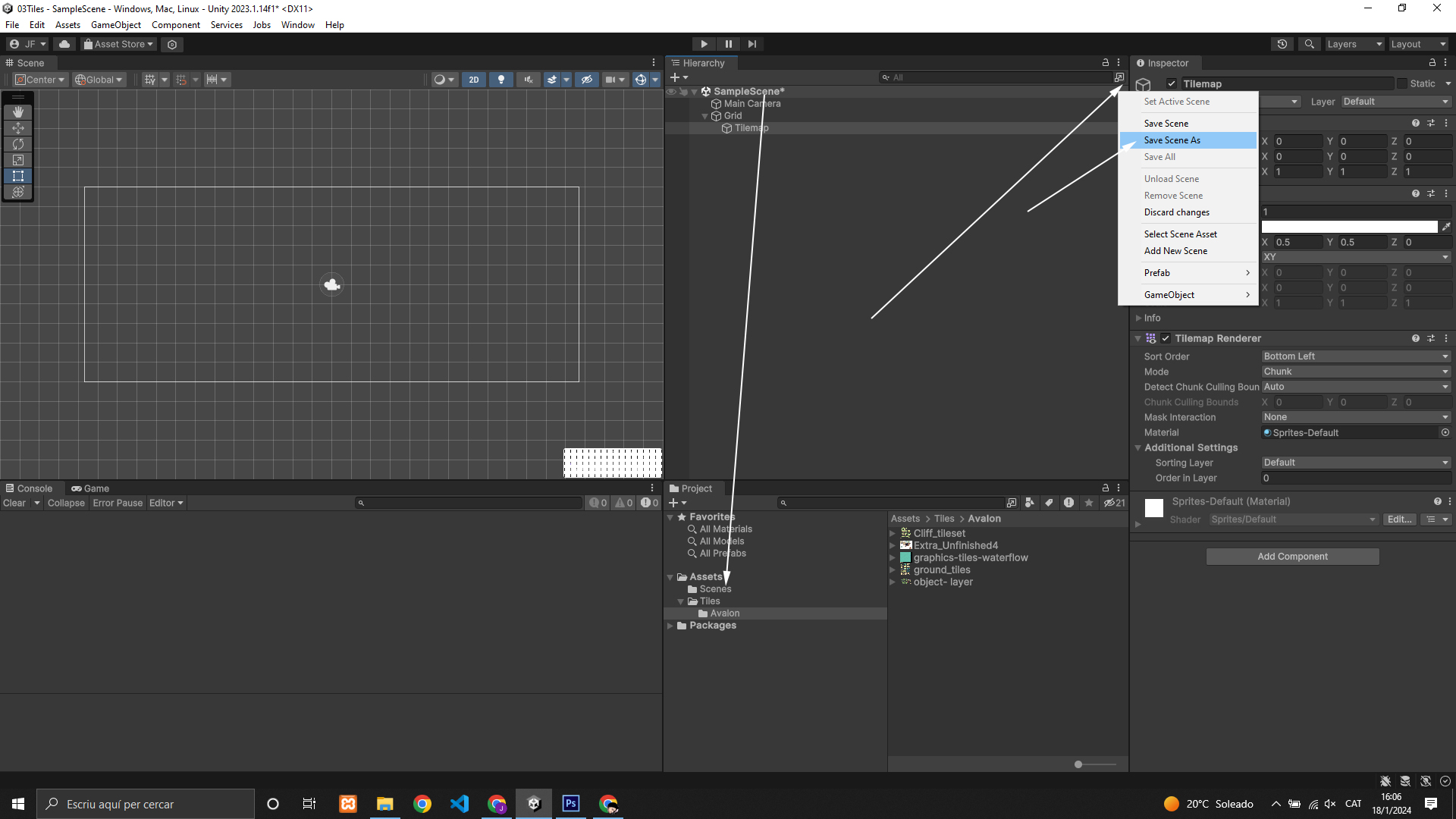Click the Play button
The width and height of the screenshot is (1456, 819).
pyautogui.click(x=704, y=44)
